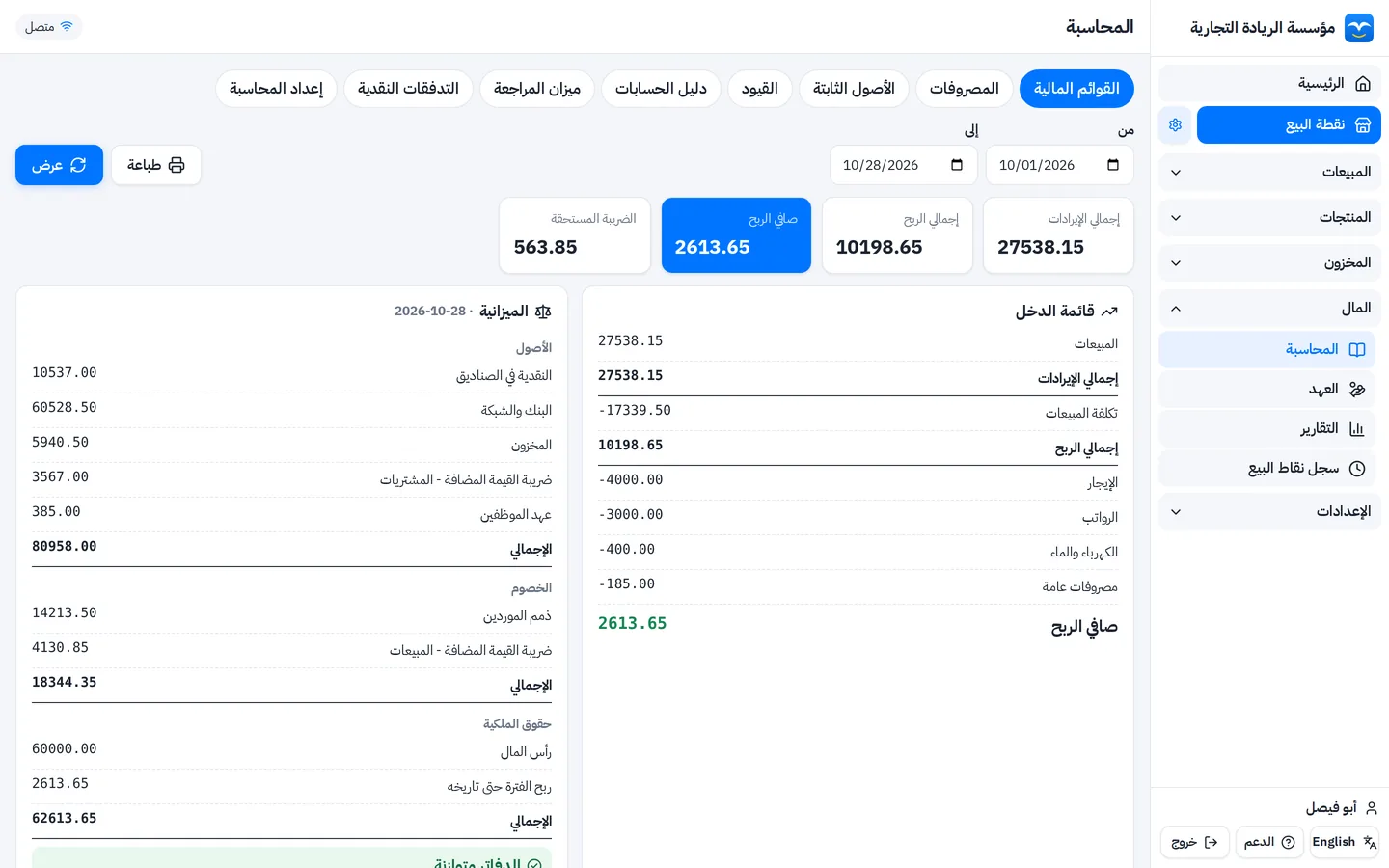1389x868 pixels.
Task: Click the user icon beside أبو فيصل
Action: [1372, 808]
